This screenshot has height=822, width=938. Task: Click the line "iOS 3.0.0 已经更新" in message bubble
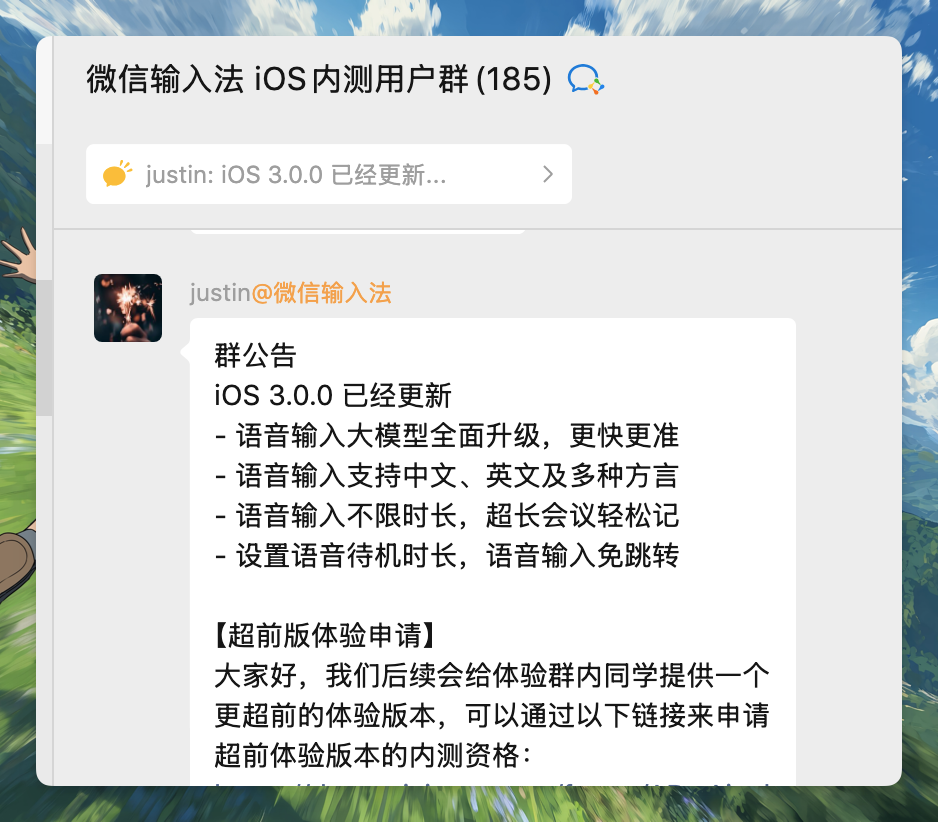[333, 395]
